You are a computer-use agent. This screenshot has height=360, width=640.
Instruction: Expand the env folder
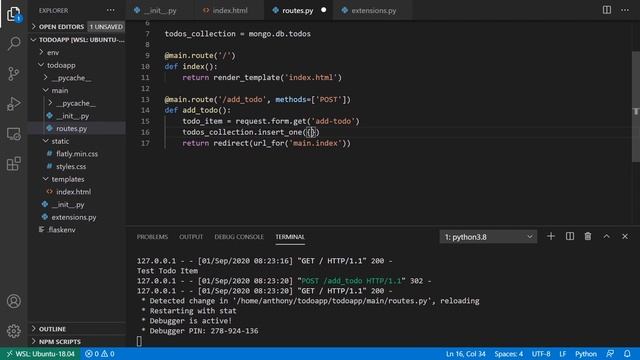point(77,52)
